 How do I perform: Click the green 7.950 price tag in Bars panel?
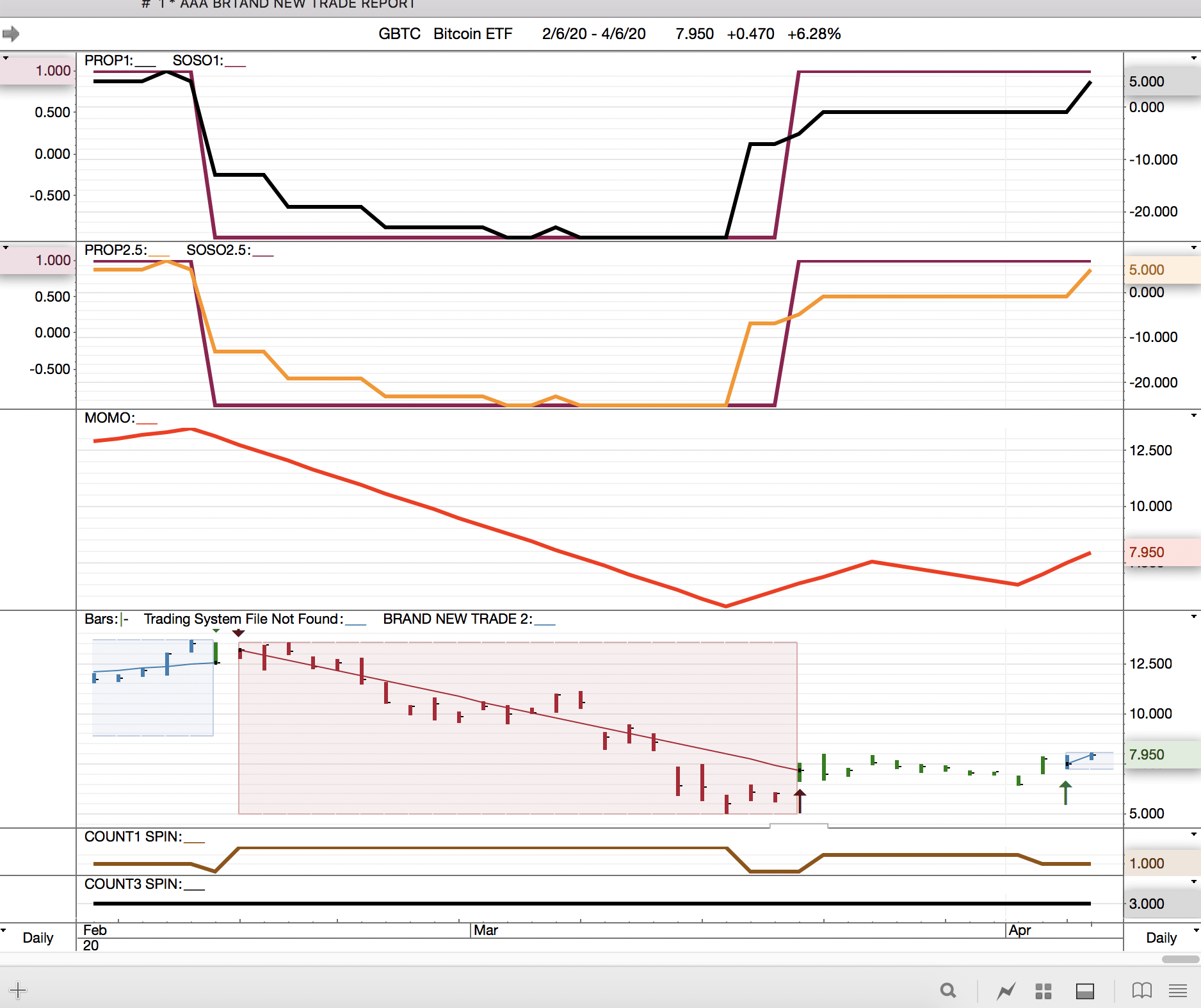point(1162,755)
